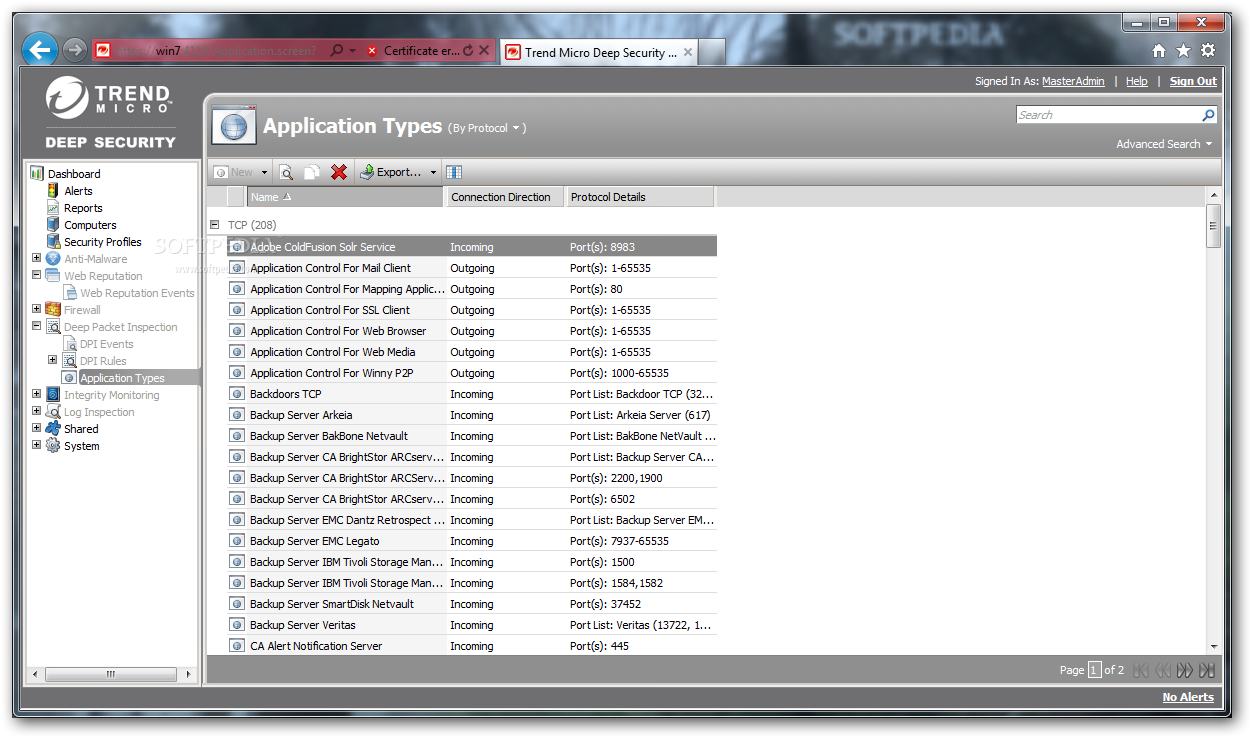Open the Add/Remove Columns icon
The width and height of the screenshot is (1252, 738).
454,172
